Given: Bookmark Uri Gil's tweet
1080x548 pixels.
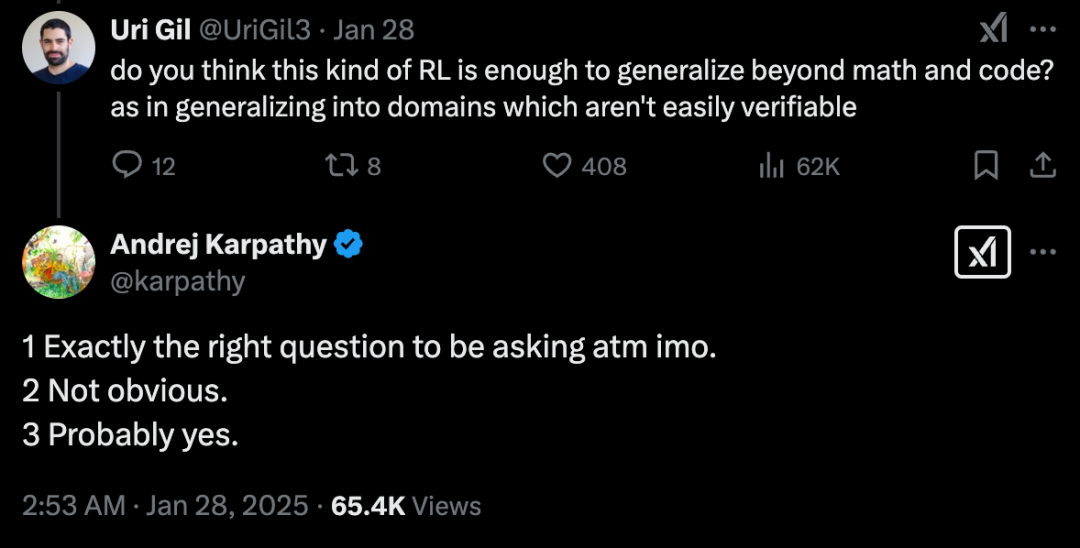Looking at the screenshot, I should [986, 165].
